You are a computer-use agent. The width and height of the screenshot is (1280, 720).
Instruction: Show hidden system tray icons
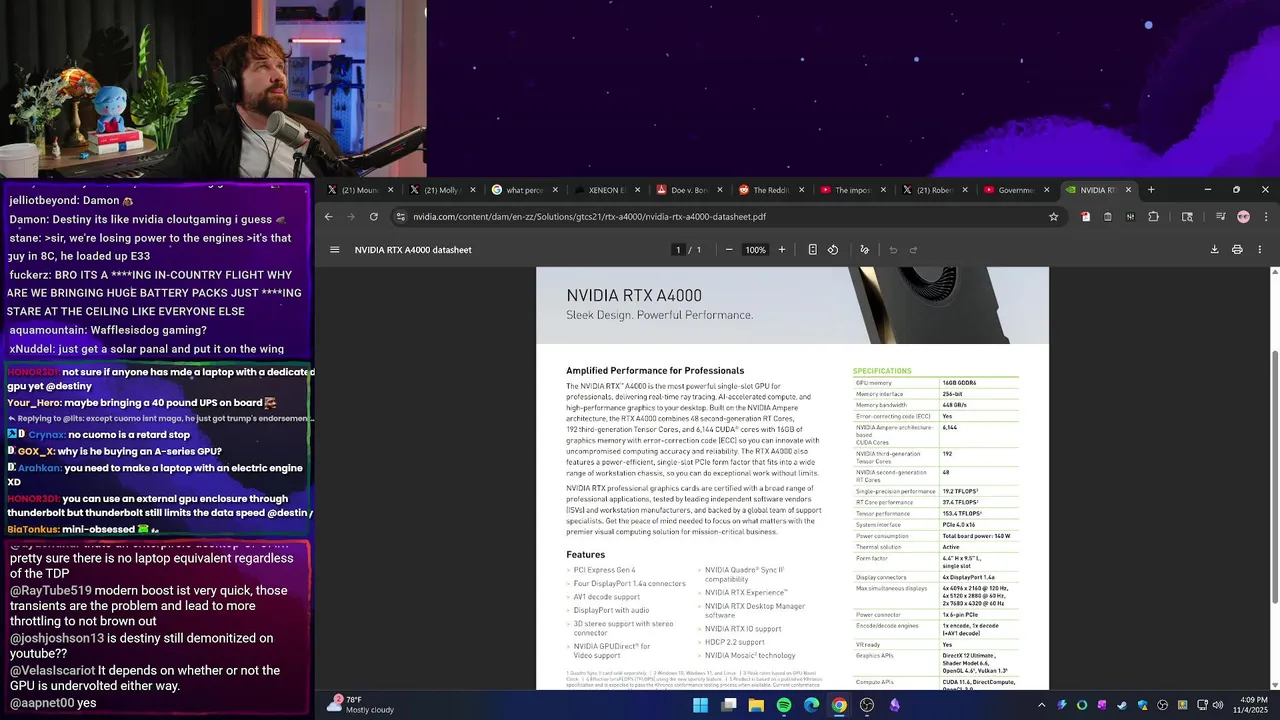[x=1041, y=705]
